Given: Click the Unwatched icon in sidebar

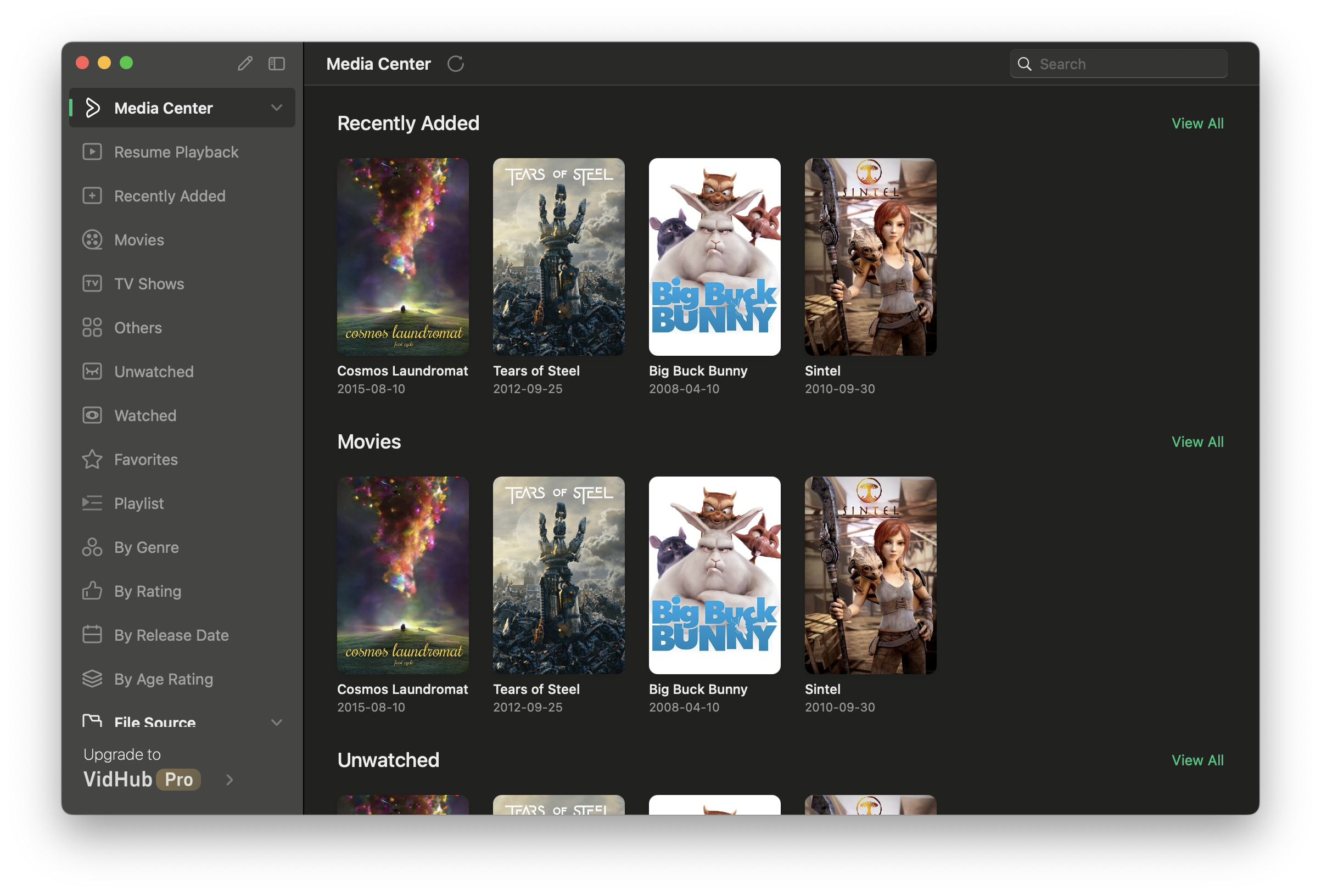Looking at the screenshot, I should pyautogui.click(x=92, y=371).
